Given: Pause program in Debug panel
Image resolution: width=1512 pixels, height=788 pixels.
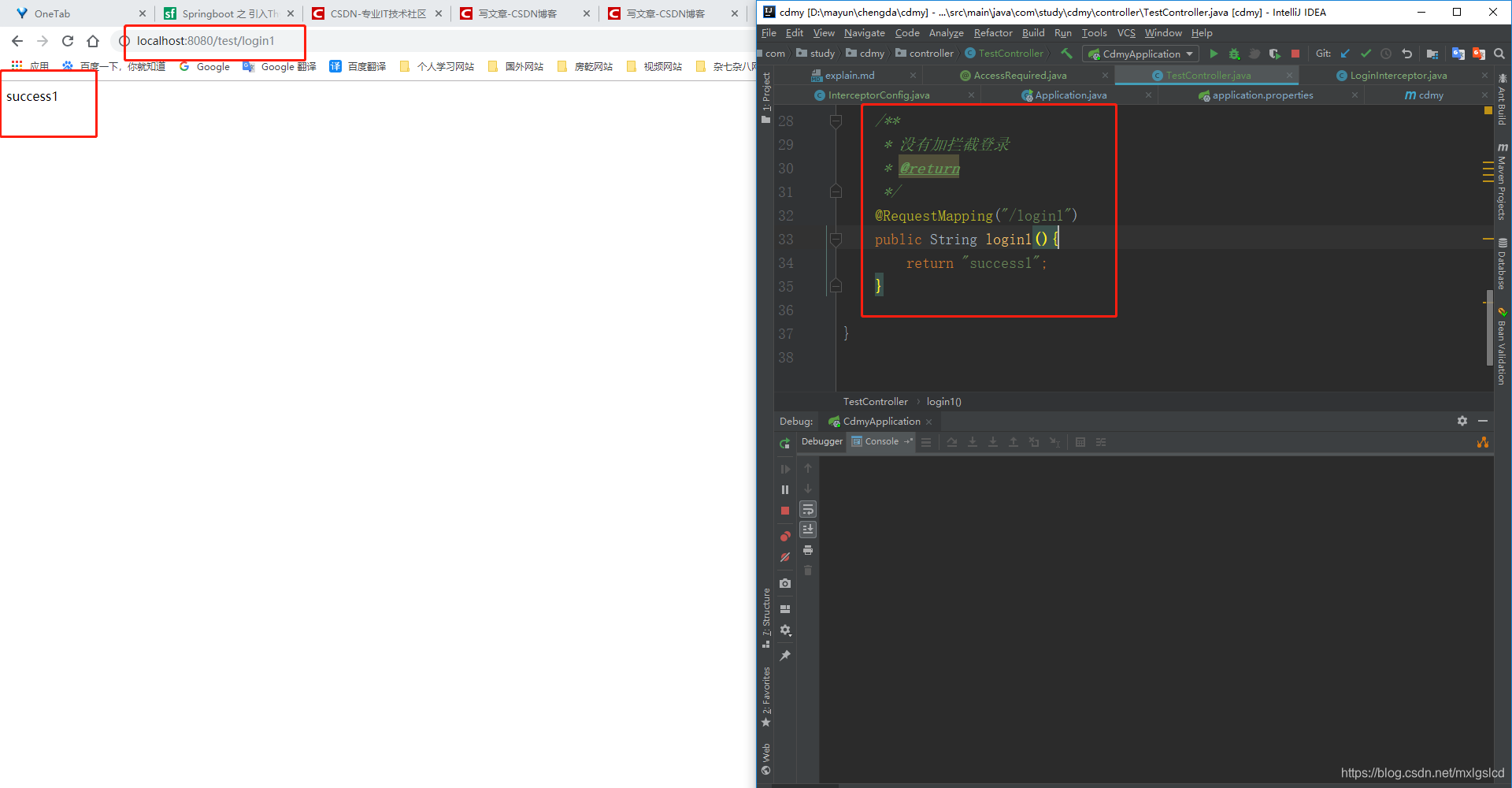Looking at the screenshot, I should (x=785, y=489).
